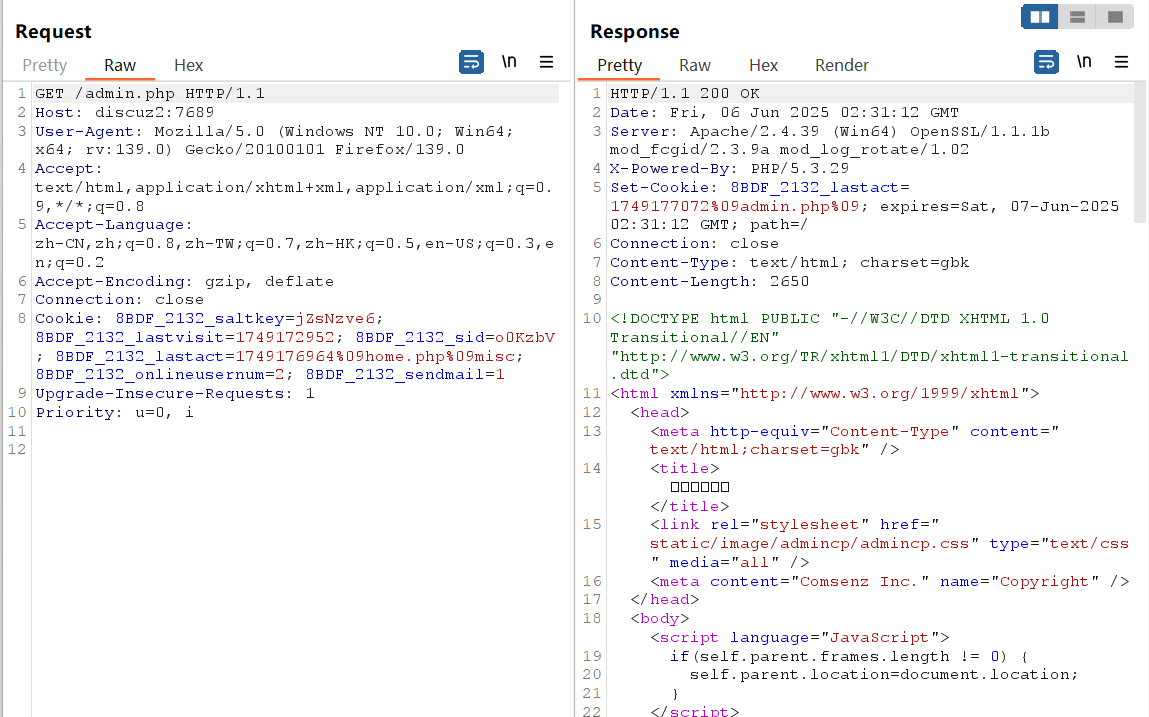This screenshot has height=717, width=1149.
Task: Click the <title> opening tag
Action: pos(685,468)
